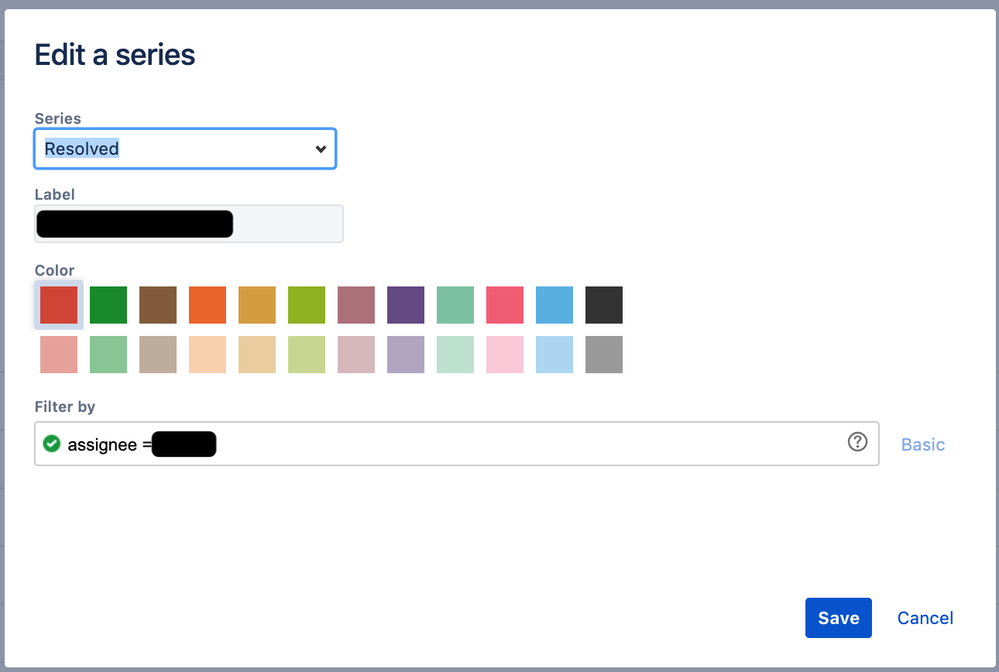
Task: Choose the dark green color swatch
Action: coord(108,305)
